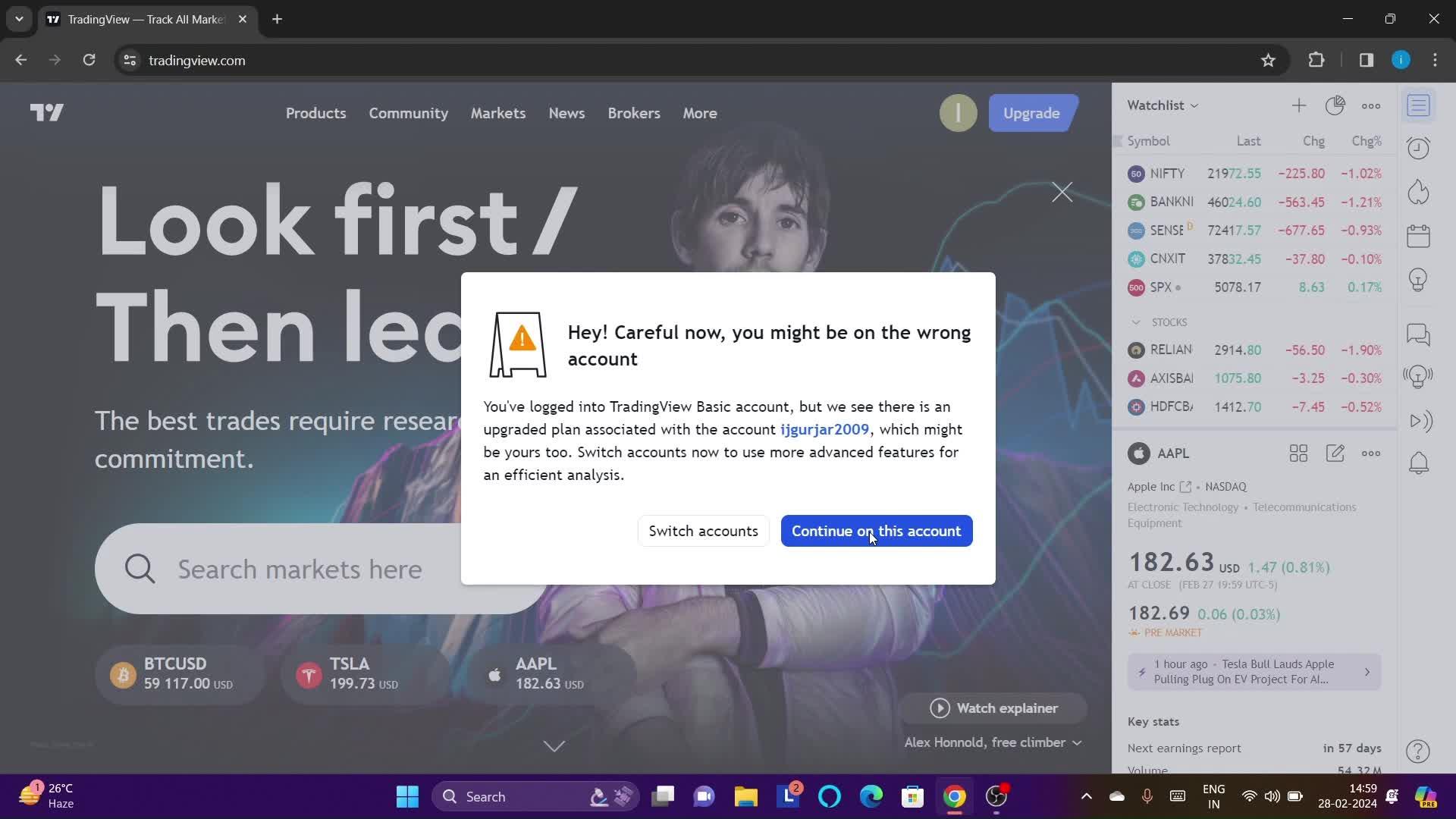Open the Help center question icon
The image size is (1456, 819).
coord(1418,751)
